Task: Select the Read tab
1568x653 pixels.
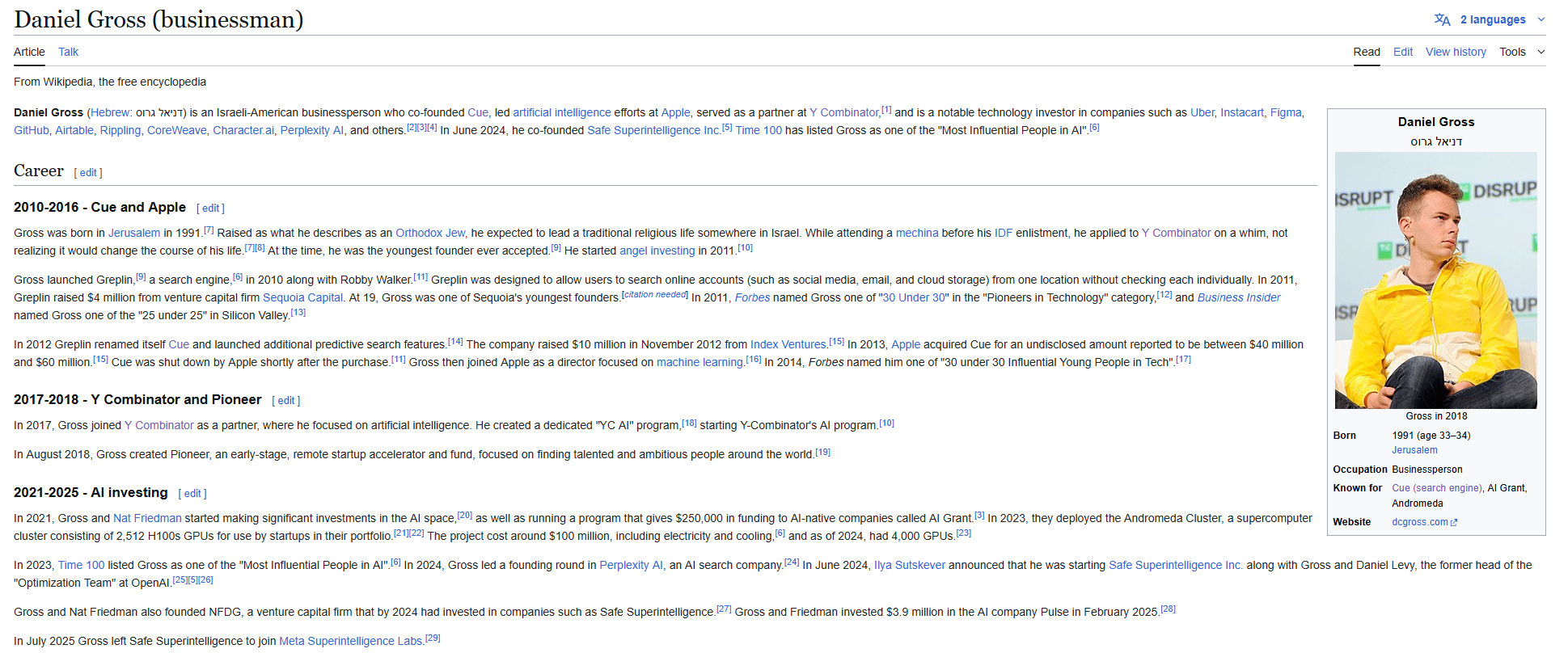Action: tap(1367, 52)
